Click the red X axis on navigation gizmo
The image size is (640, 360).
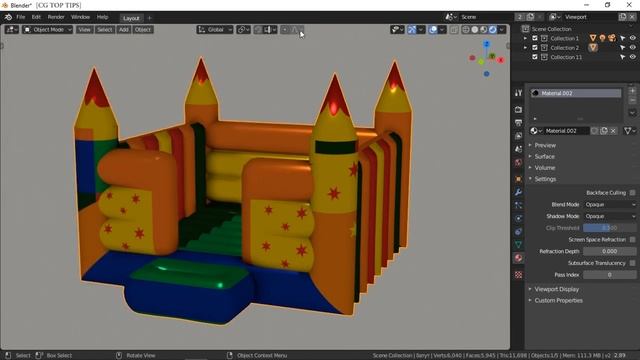pos(501,60)
